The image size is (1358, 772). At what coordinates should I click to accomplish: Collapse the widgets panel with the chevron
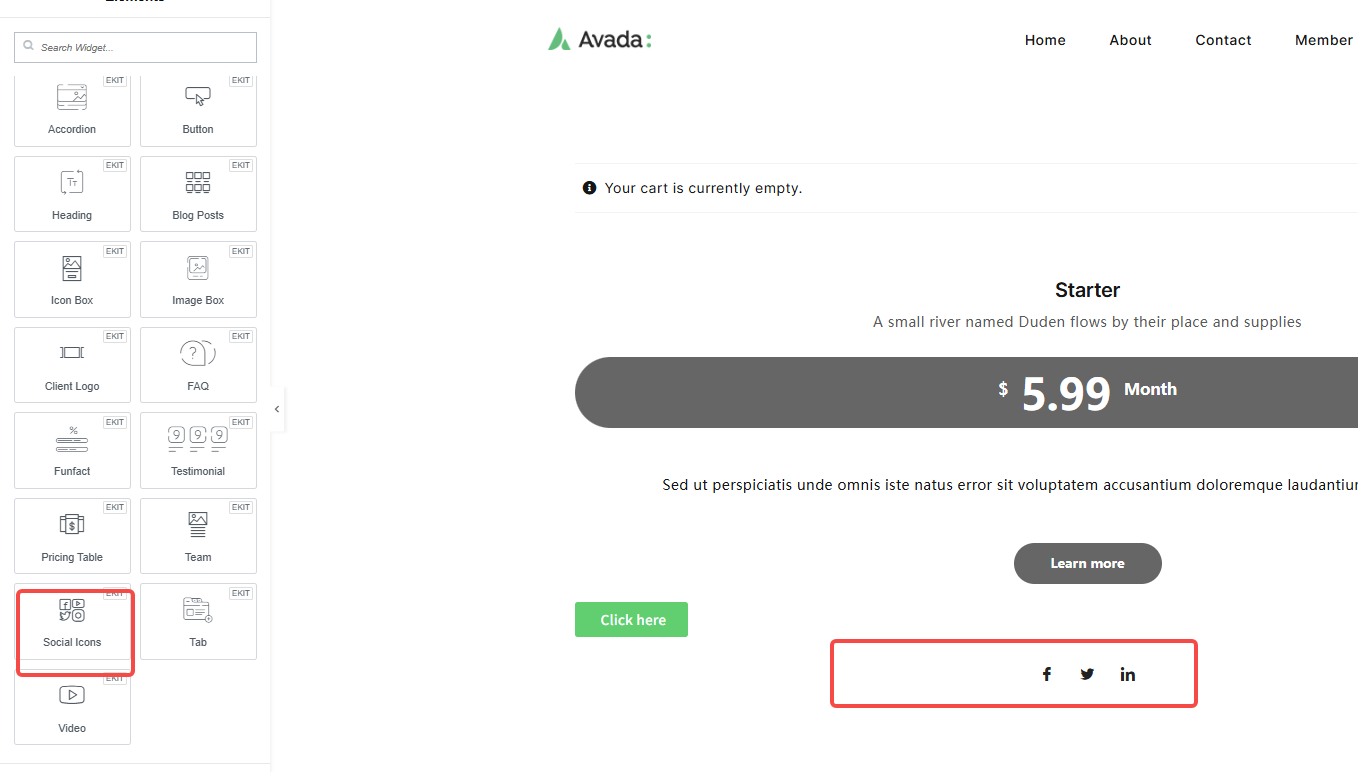[x=277, y=409]
